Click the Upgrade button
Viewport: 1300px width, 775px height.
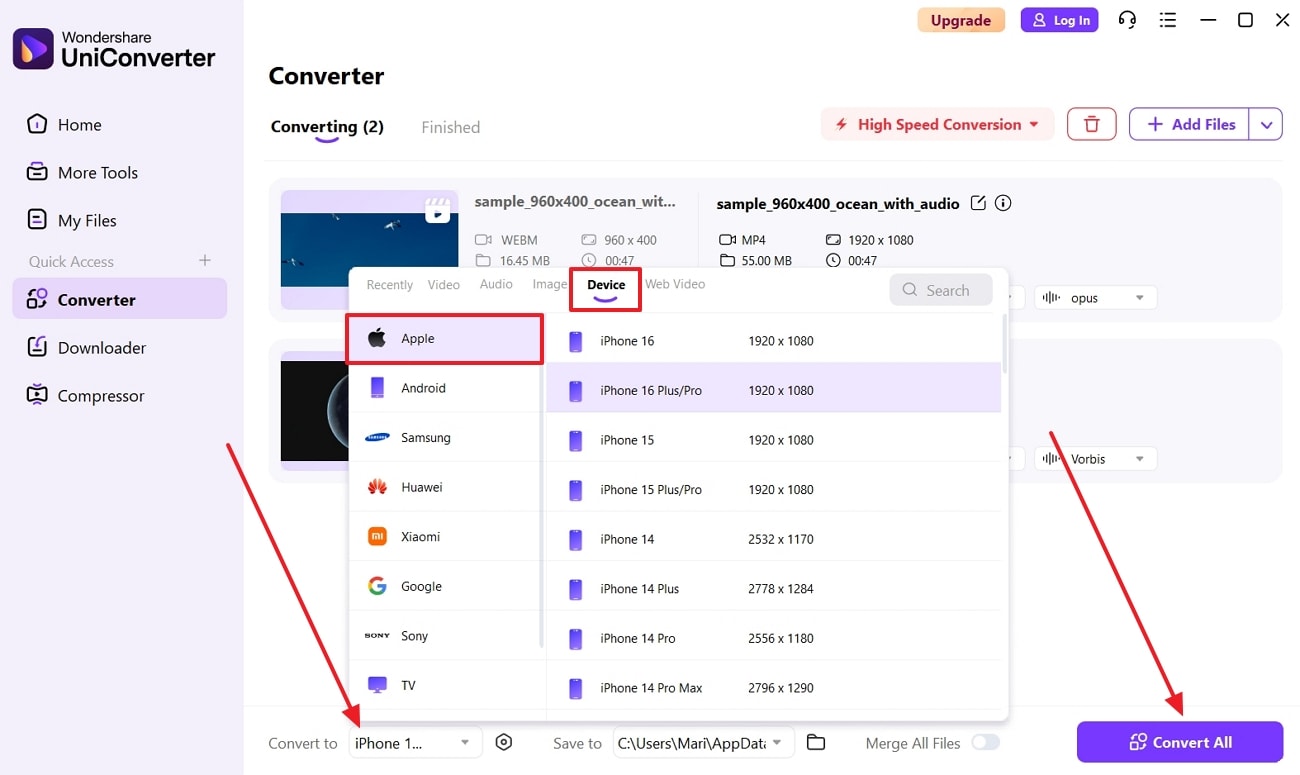[x=960, y=20]
